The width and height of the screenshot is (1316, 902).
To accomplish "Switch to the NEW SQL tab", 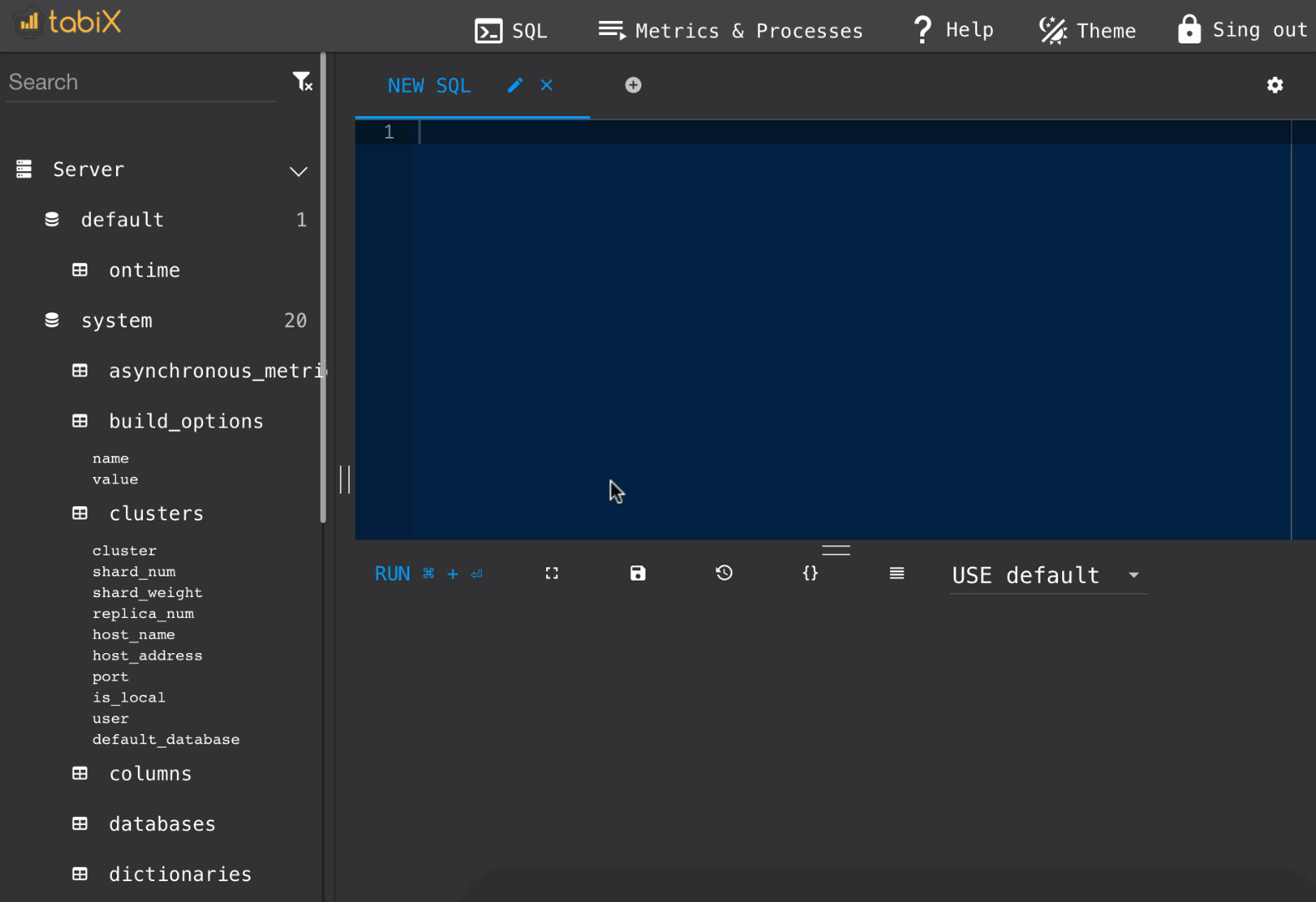I will 429,86.
